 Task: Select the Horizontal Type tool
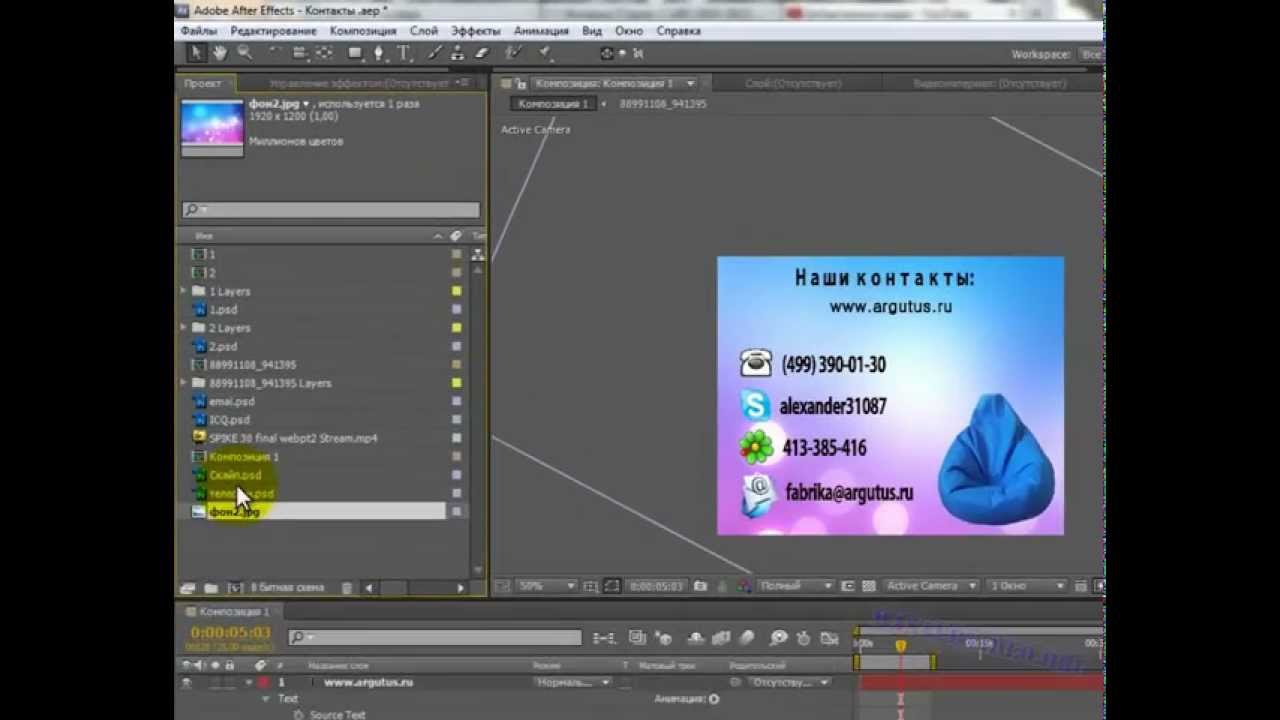403,53
